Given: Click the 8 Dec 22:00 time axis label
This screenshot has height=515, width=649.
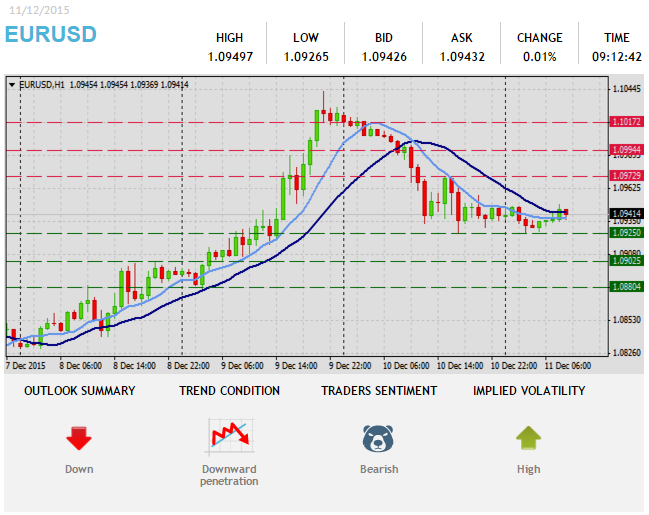Looking at the screenshot, I should [188, 366].
